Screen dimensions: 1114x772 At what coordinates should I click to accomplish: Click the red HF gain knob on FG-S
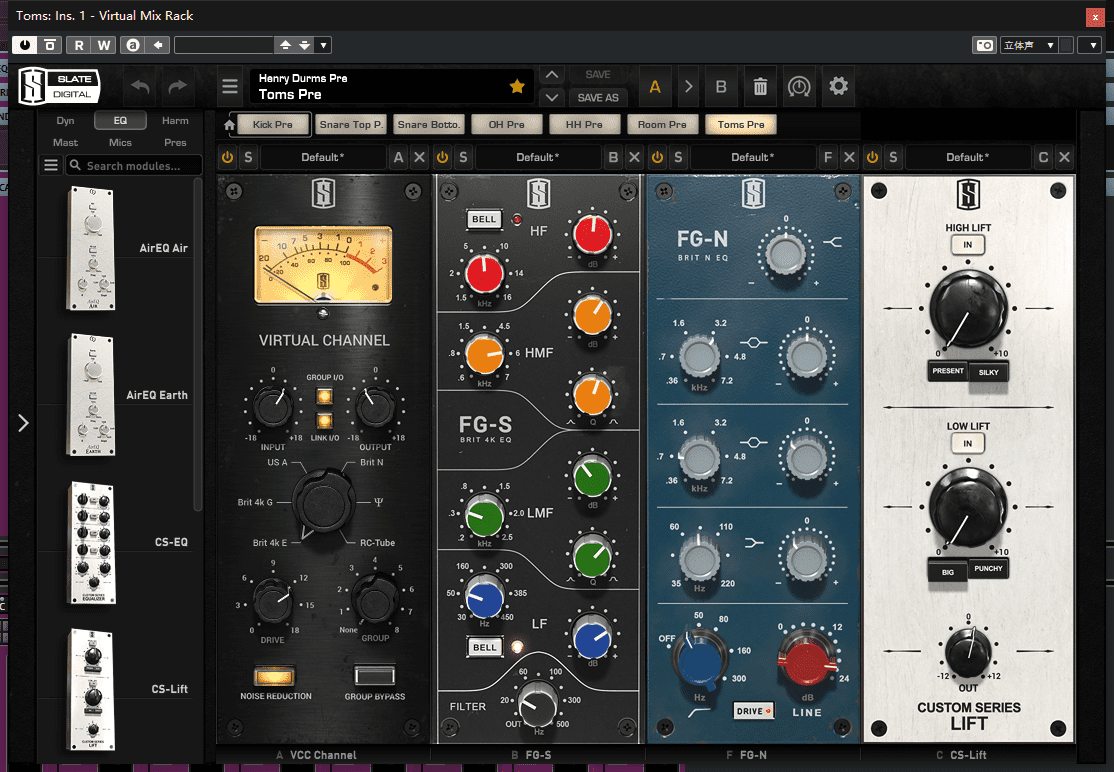[593, 234]
